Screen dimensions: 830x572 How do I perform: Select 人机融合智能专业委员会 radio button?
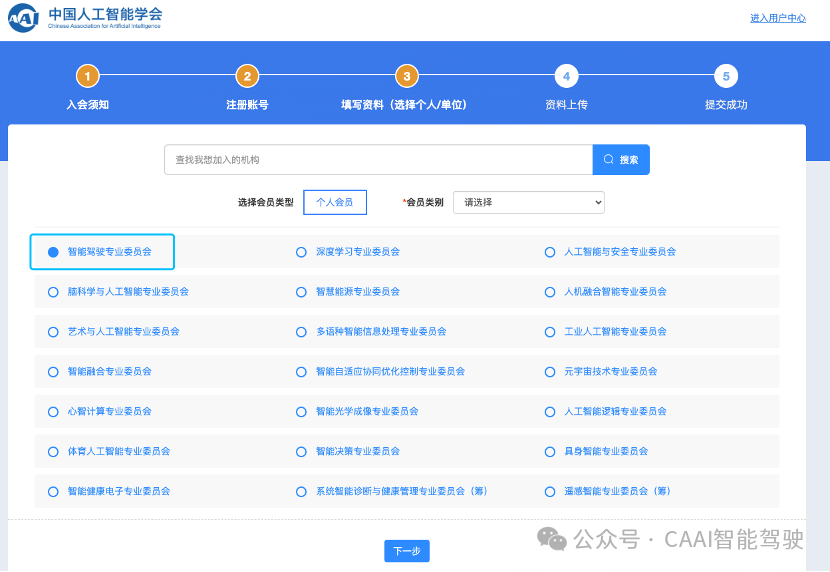click(x=550, y=292)
